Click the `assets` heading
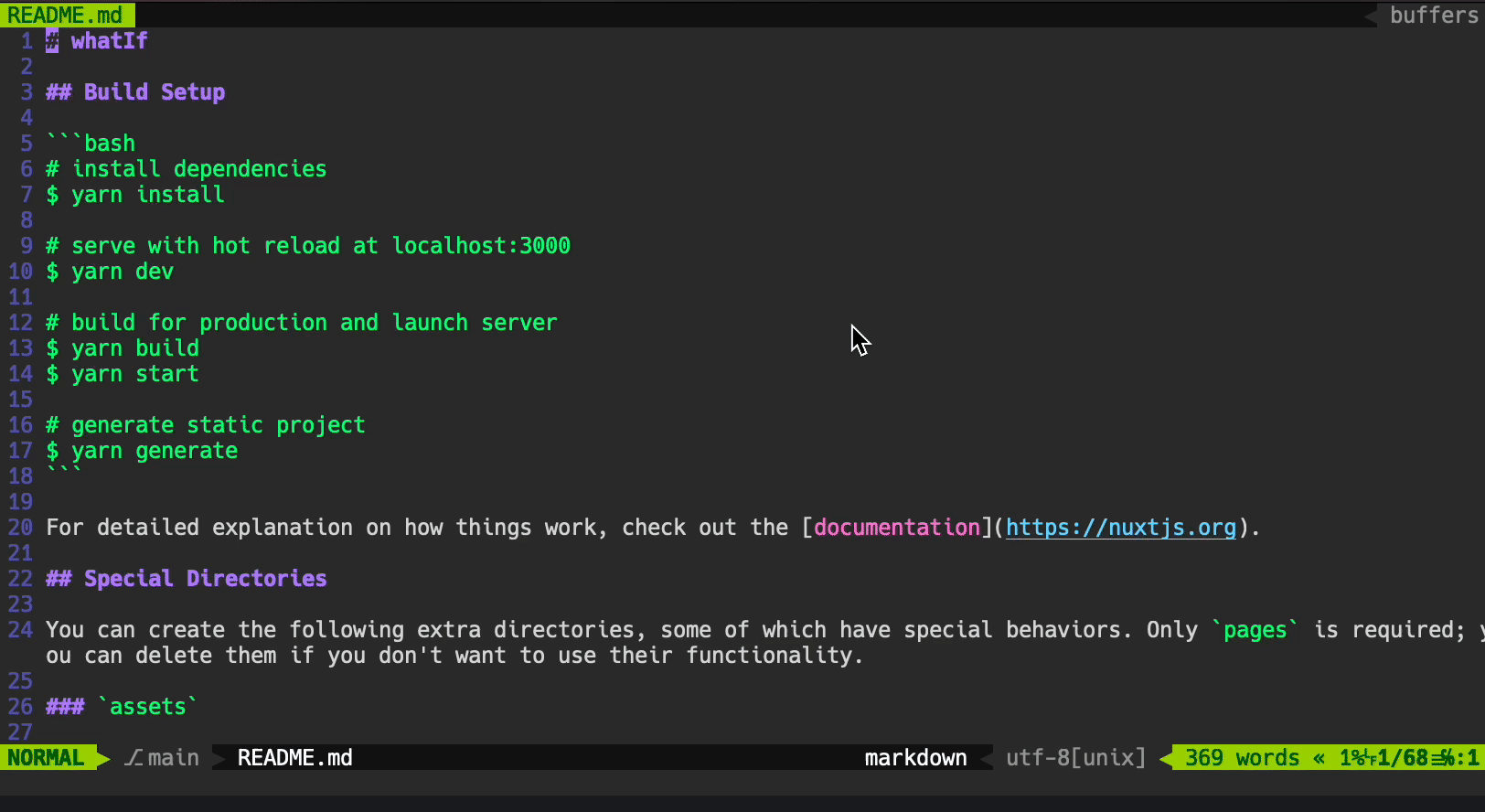This screenshot has height=812, width=1485. coord(122,707)
